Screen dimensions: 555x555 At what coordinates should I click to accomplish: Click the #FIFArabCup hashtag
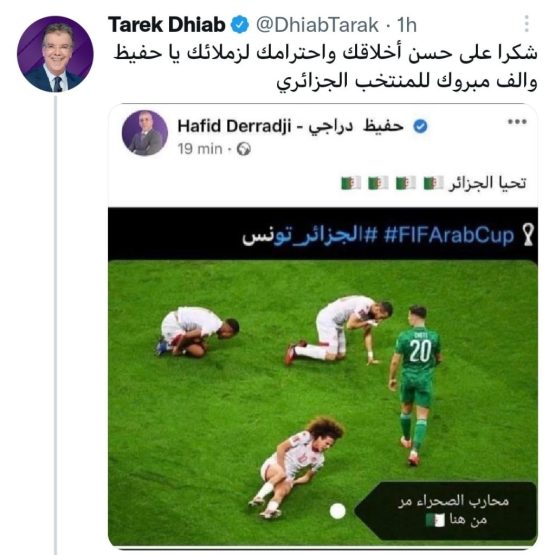pos(448,235)
